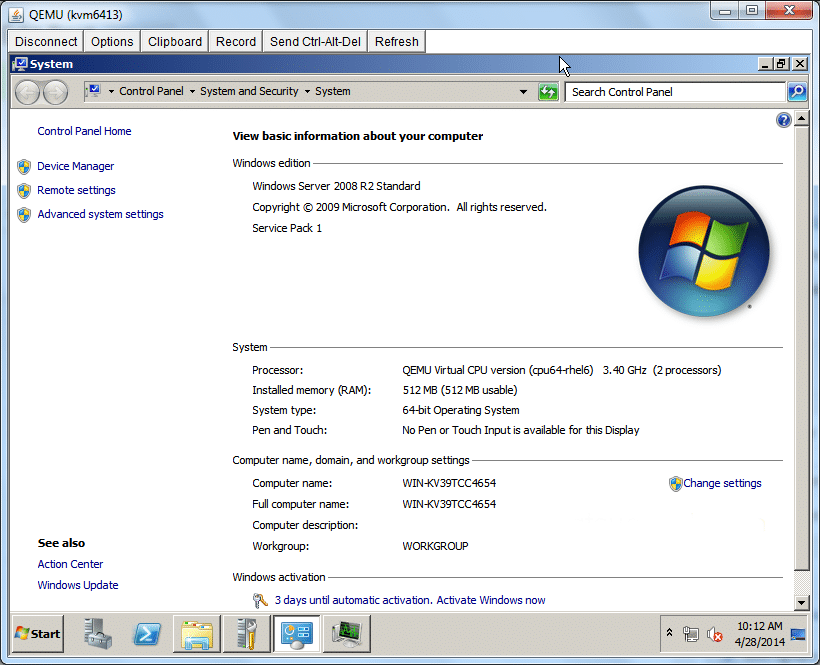Viewport: 820px width, 665px height.
Task: Click the muted volume icon in the tray
Action: tap(714, 635)
